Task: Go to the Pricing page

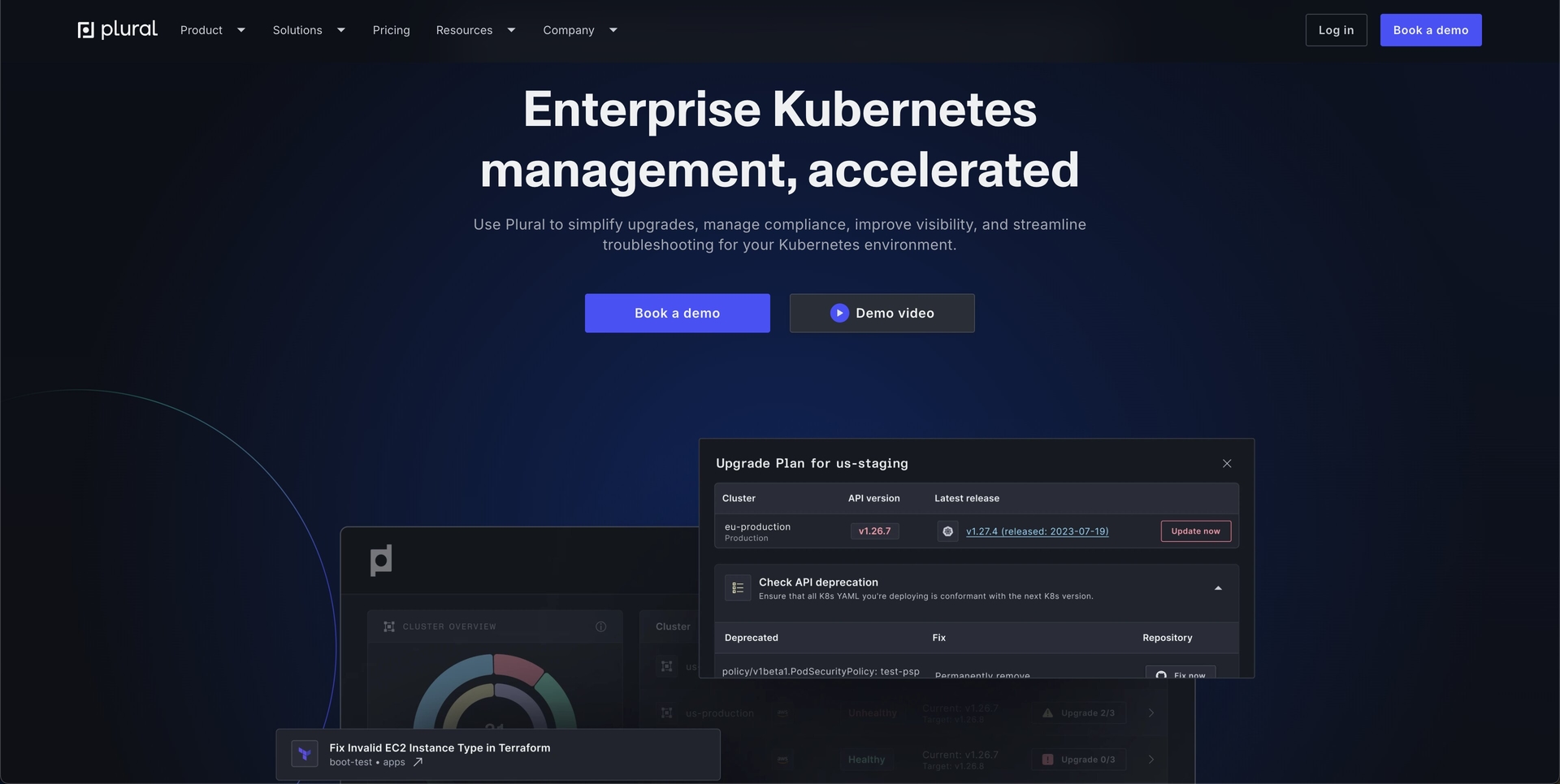Action: 391,30
